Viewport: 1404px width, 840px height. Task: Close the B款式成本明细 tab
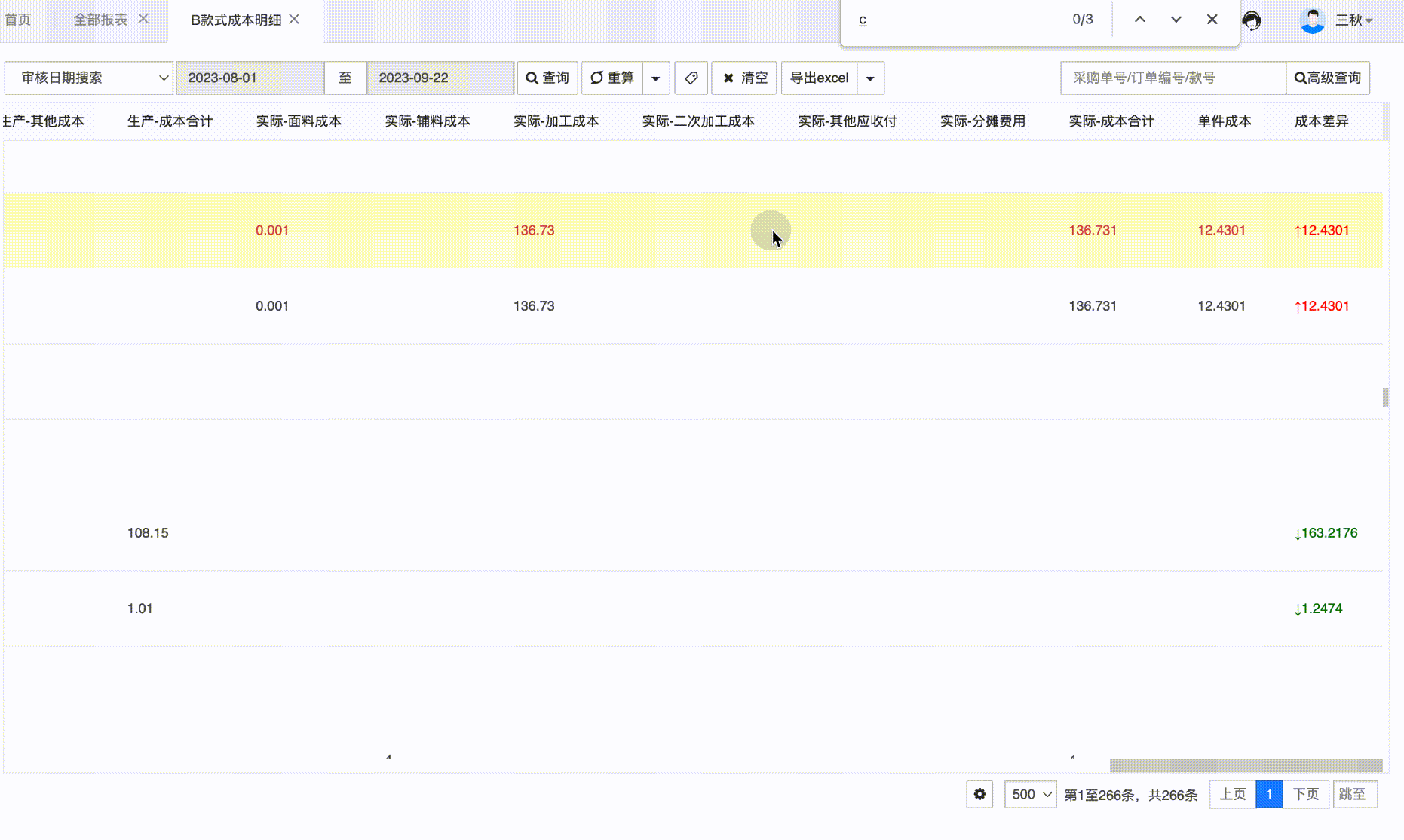coord(295,19)
